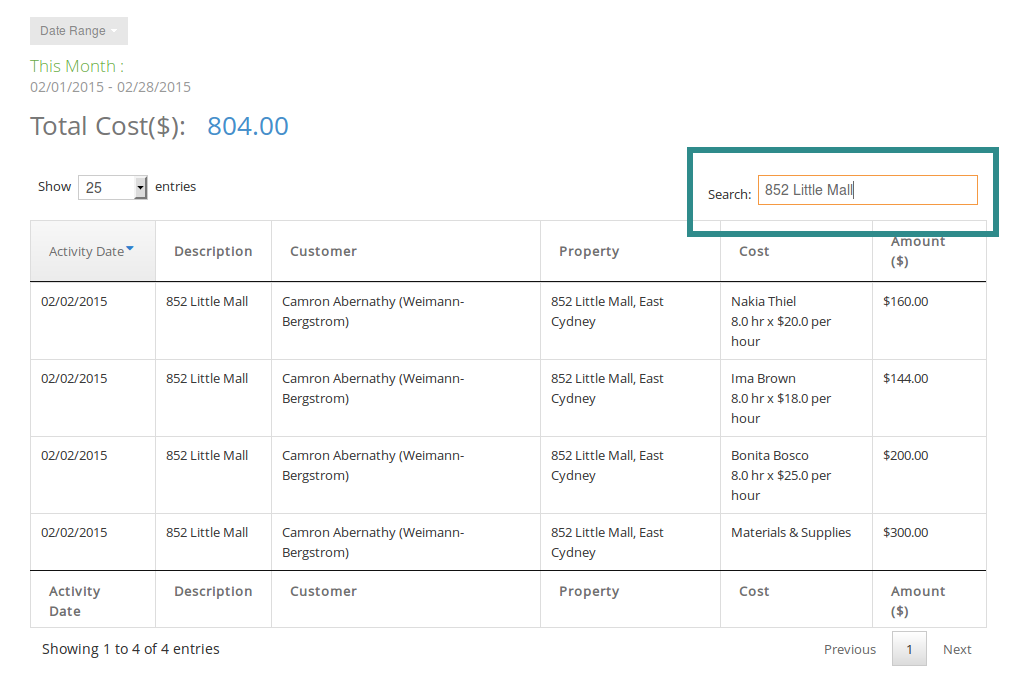Viewport: 1010px width, 688px height.
Task: Click the This Month label
Action: 77,66
